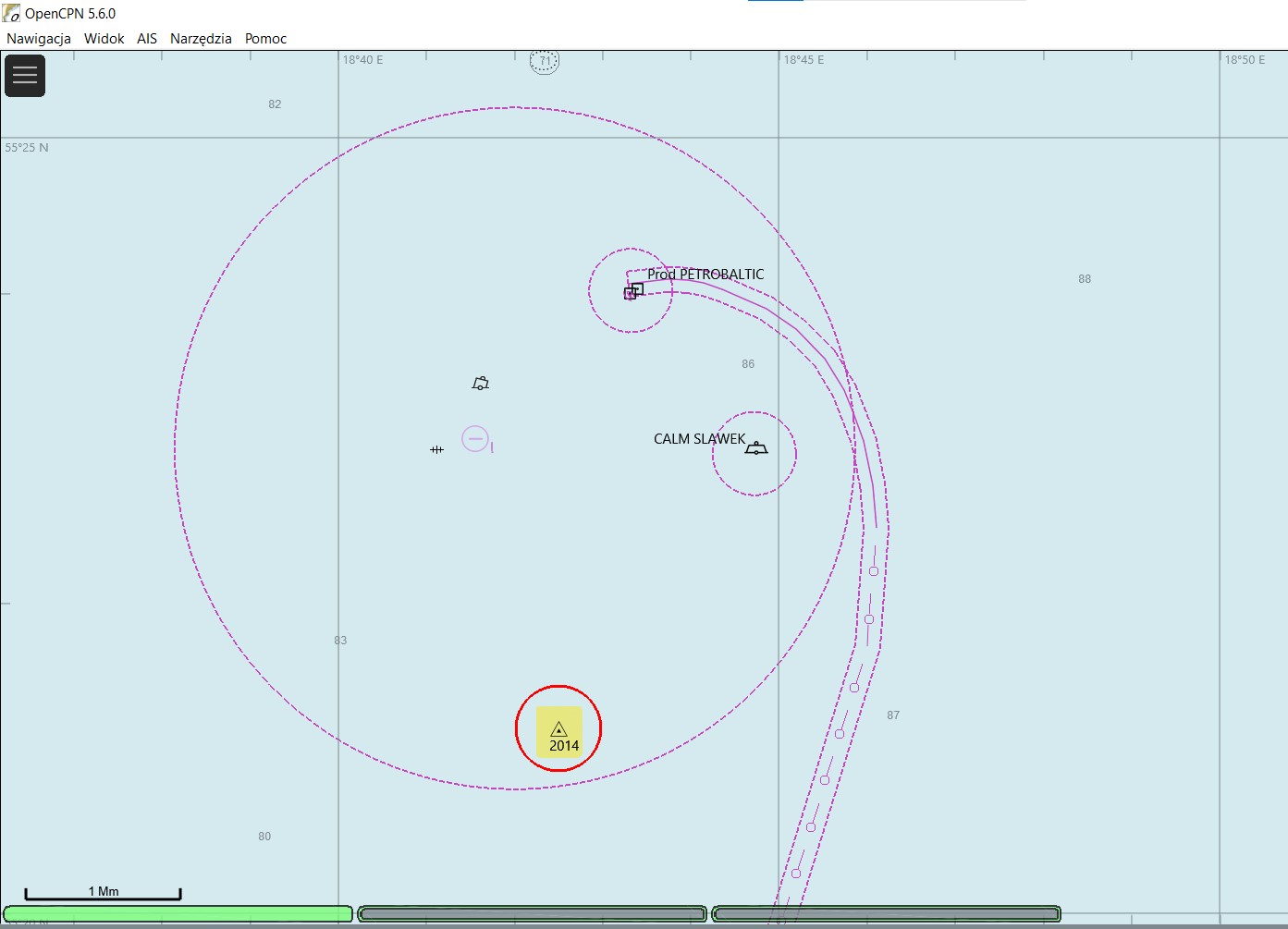This screenshot has height=929, width=1288.
Task: Click the depth sounding 86
Action: tap(748, 364)
